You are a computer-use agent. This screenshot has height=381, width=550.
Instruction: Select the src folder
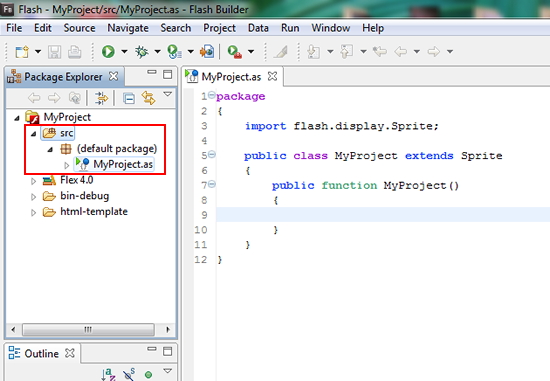(x=58, y=133)
